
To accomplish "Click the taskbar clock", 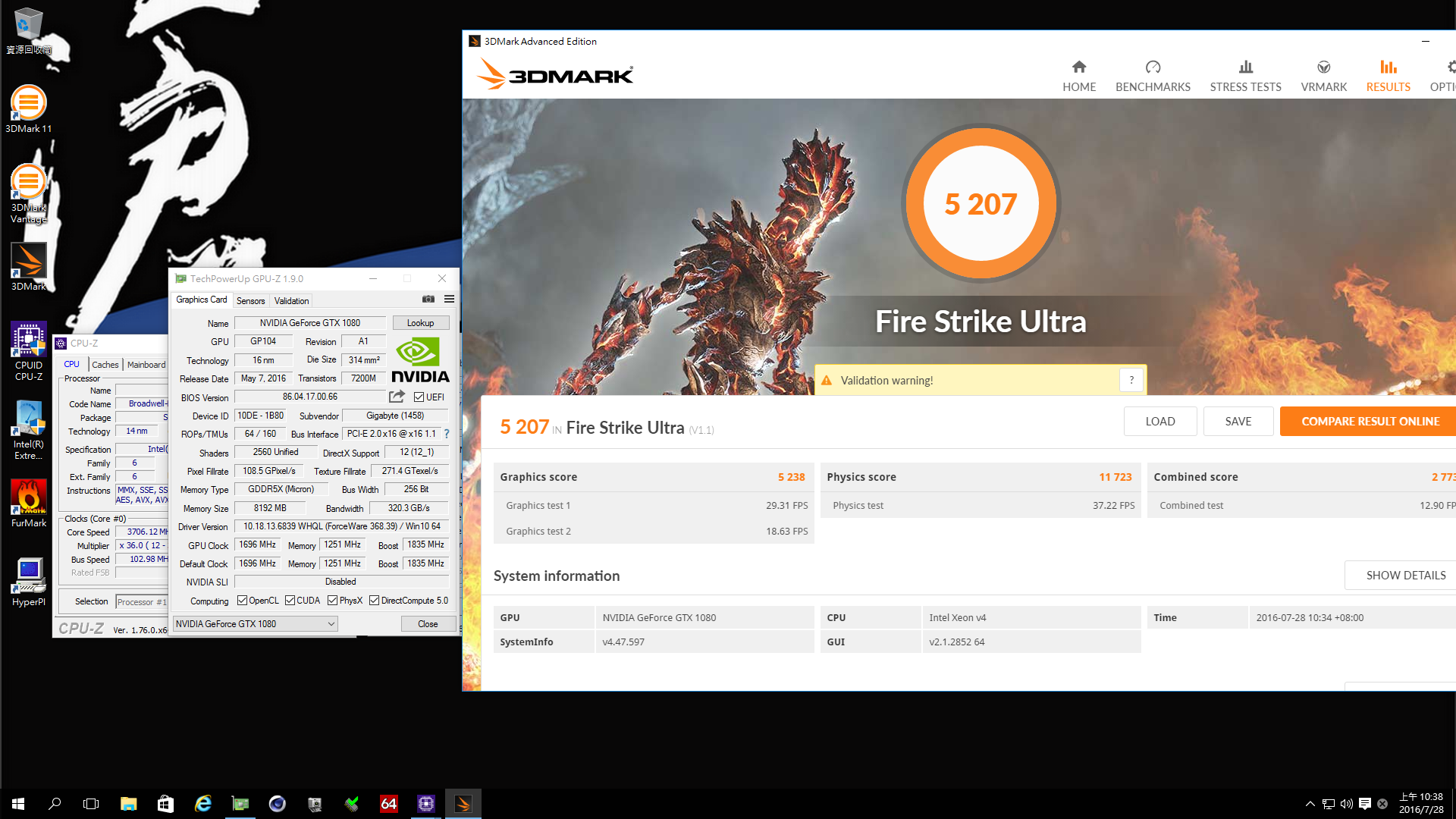I will click(x=1421, y=804).
